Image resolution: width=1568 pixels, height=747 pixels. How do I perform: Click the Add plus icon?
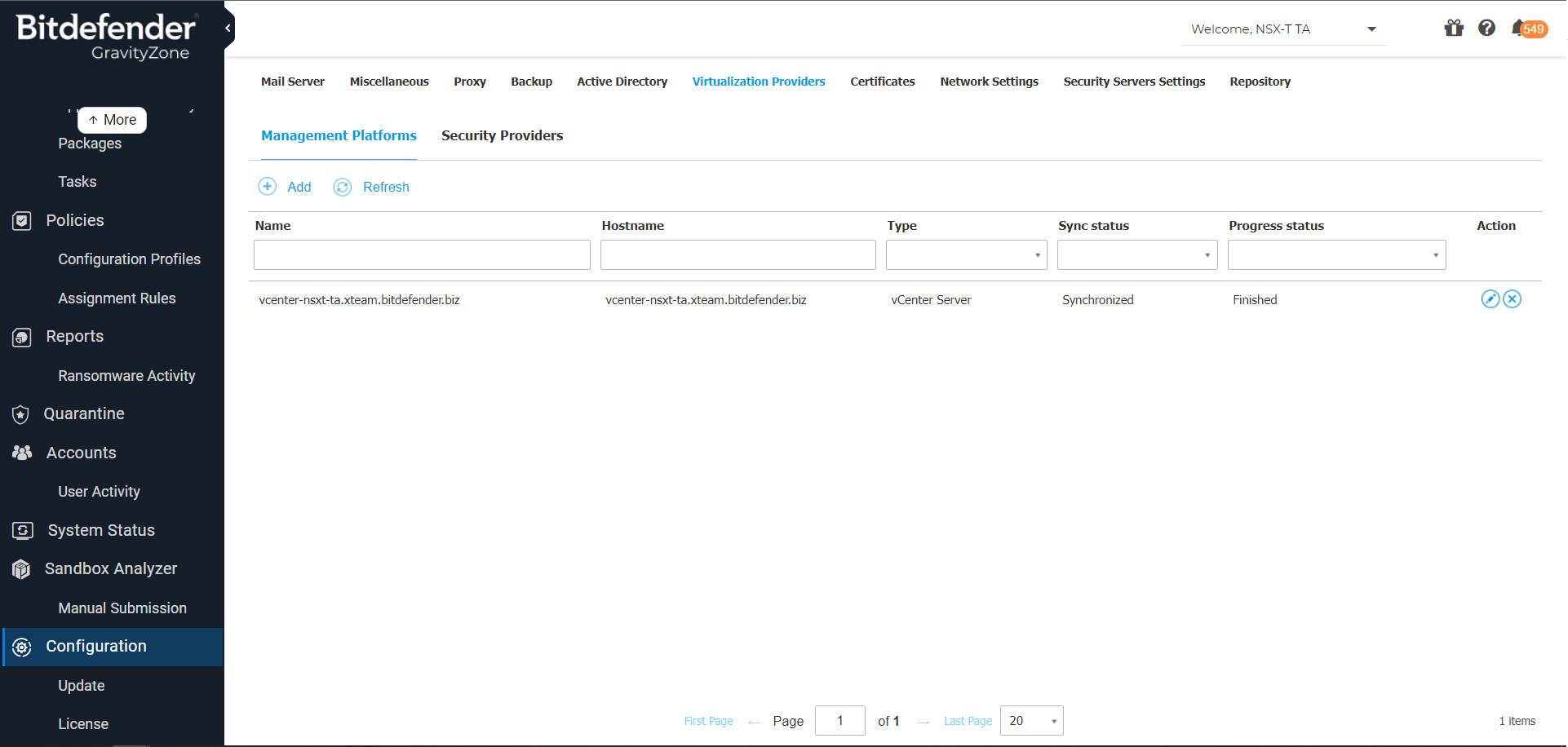pos(268,187)
